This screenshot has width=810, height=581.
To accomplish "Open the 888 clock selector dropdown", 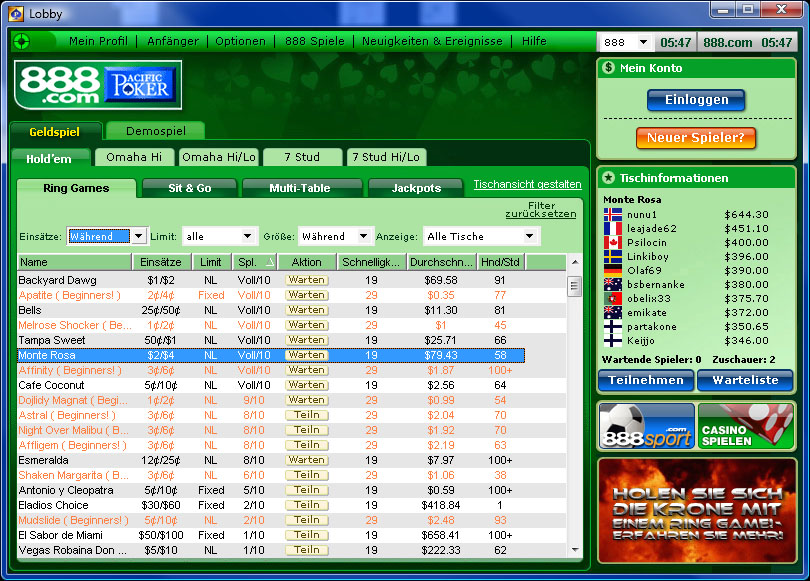I will [x=643, y=42].
